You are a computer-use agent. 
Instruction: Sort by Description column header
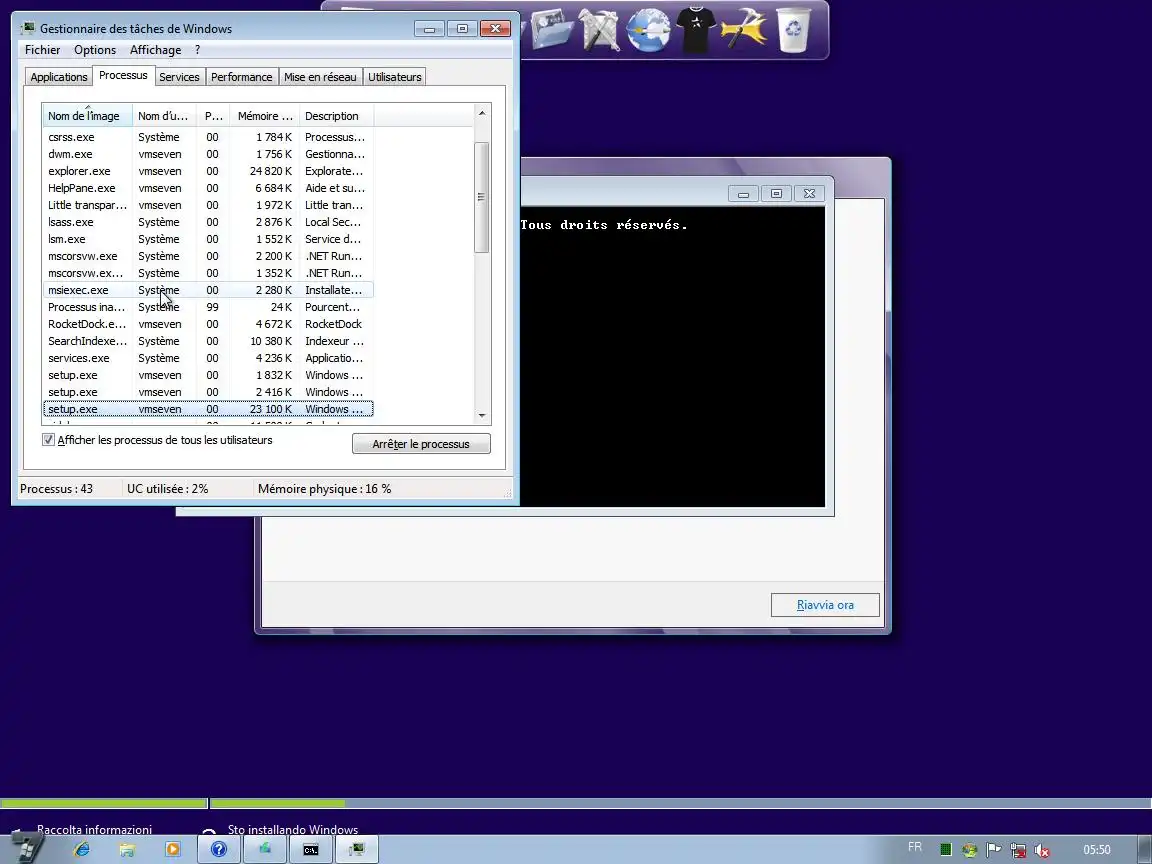[x=336, y=116]
